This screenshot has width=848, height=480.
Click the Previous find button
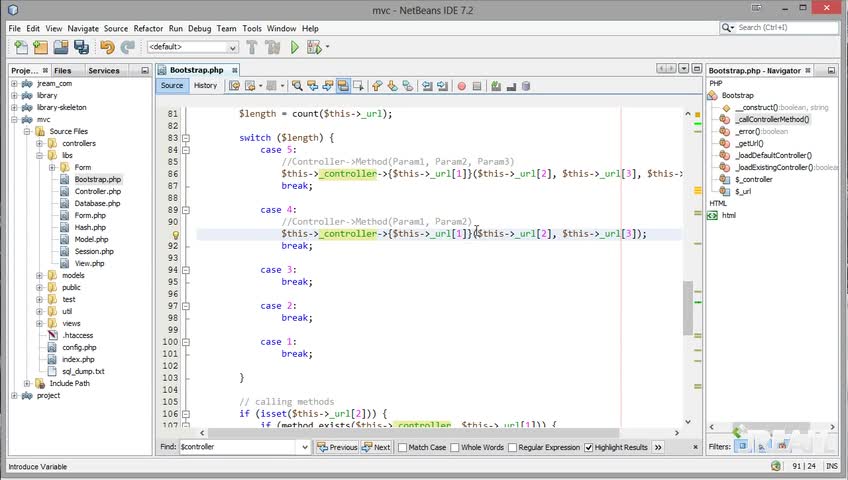[337, 447]
